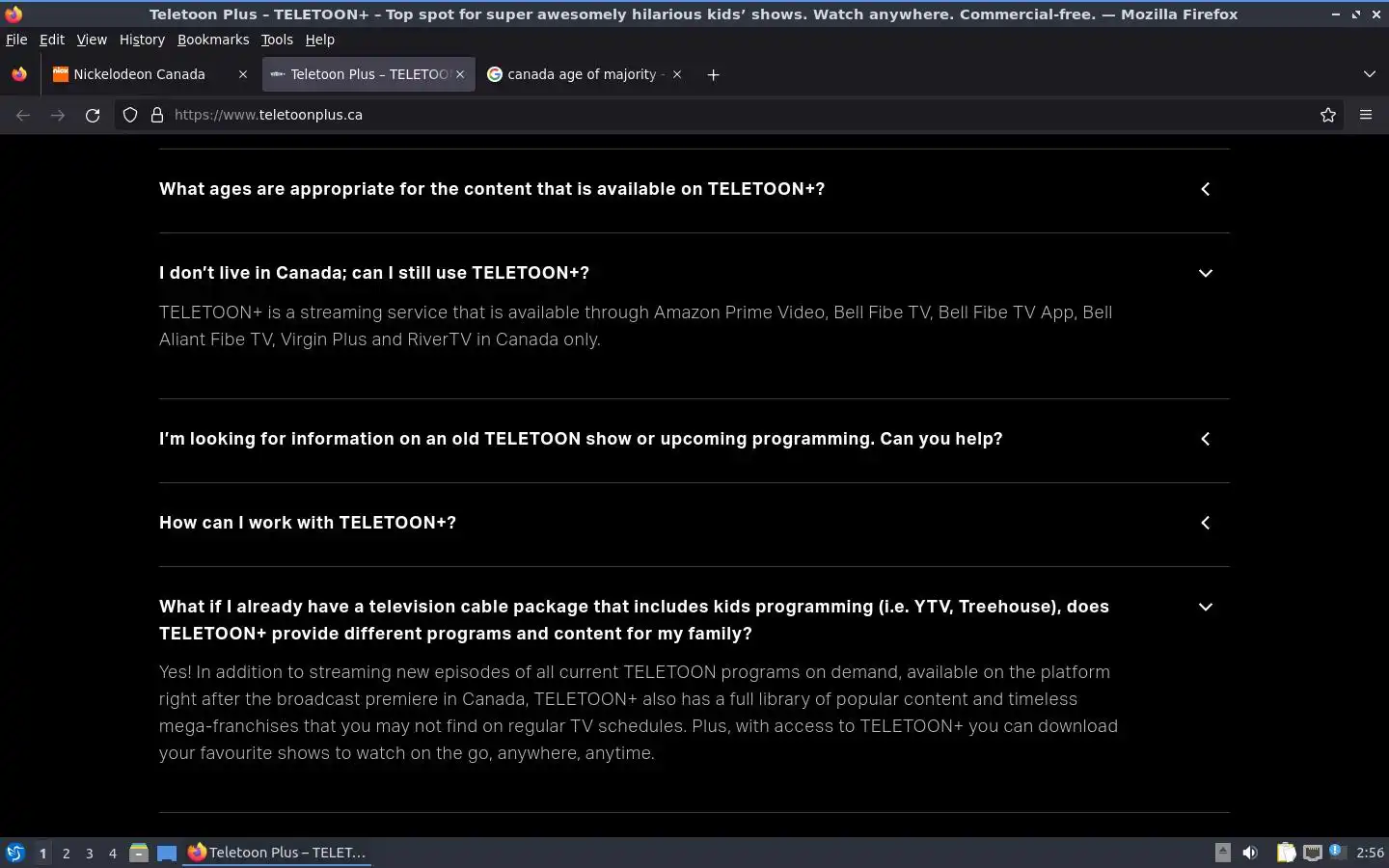Switch to canada age of majority tab
This screenshot has width=1389, height=868.
586,74
